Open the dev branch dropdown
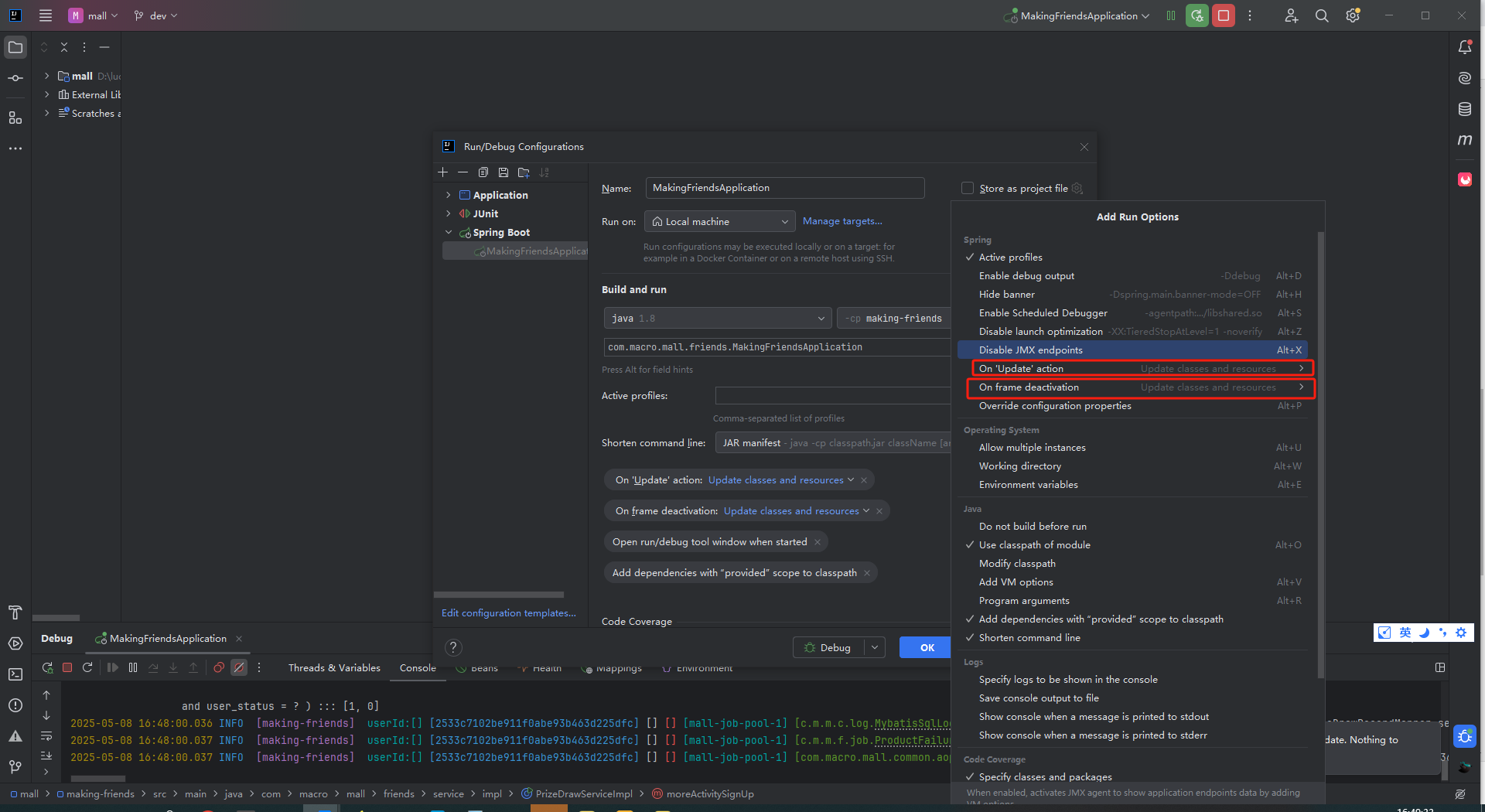The height and width of the screenshot is (812, 1485). coord(155,15)
